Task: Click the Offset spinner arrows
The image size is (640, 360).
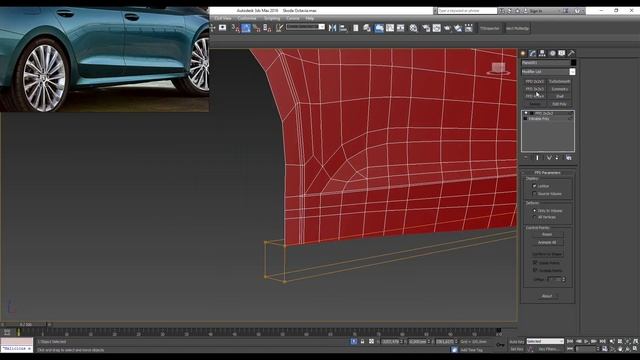Action: click(x=564, y=280)
